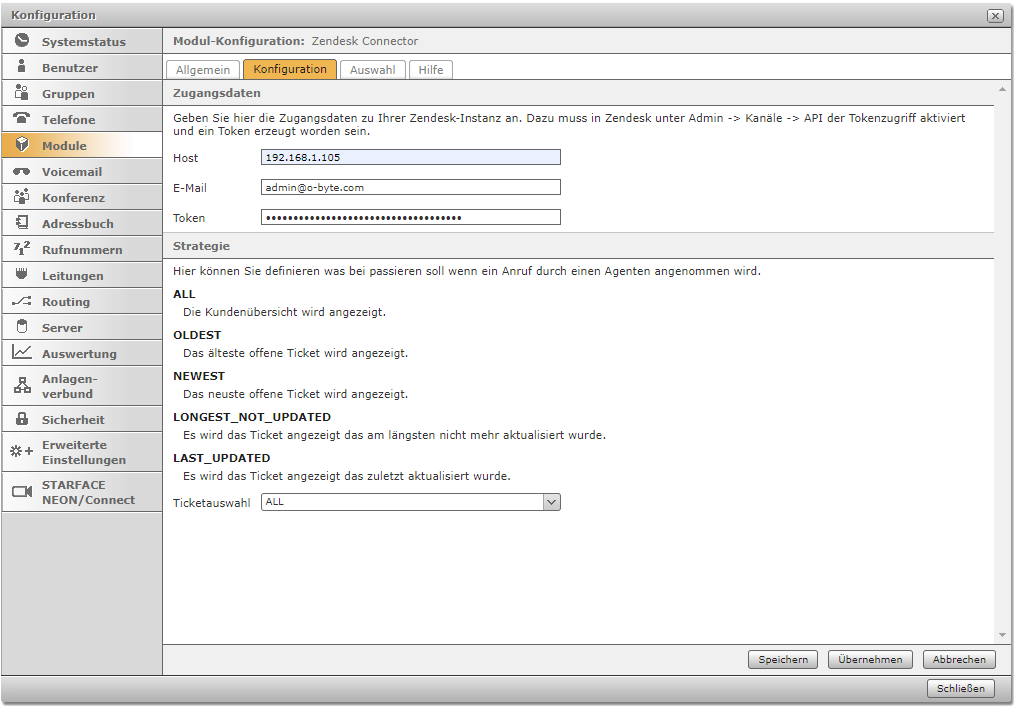Click the scrollbar down arrow
This screenshot has height=706, width=1014.
coord(1002,635)
